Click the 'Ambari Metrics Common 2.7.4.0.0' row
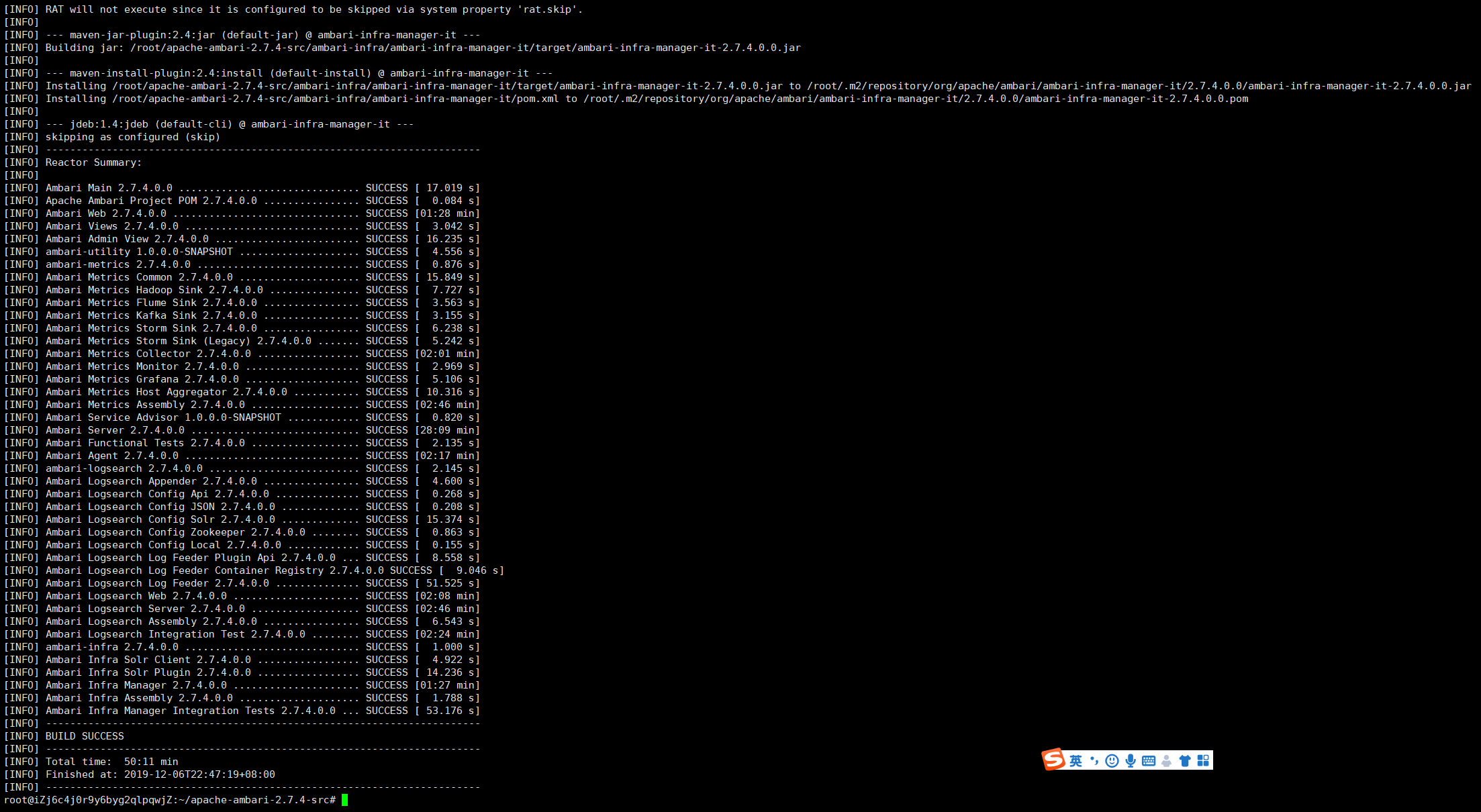Screen dimensions: 1481x812 (242, 277)
